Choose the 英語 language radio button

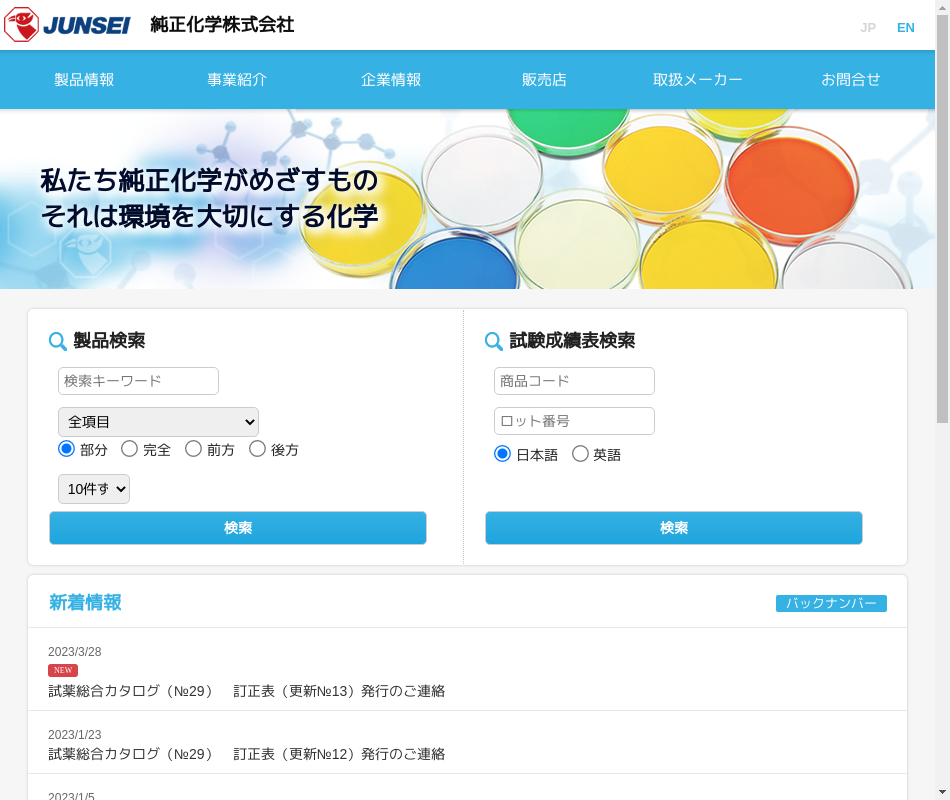(580, 454)
